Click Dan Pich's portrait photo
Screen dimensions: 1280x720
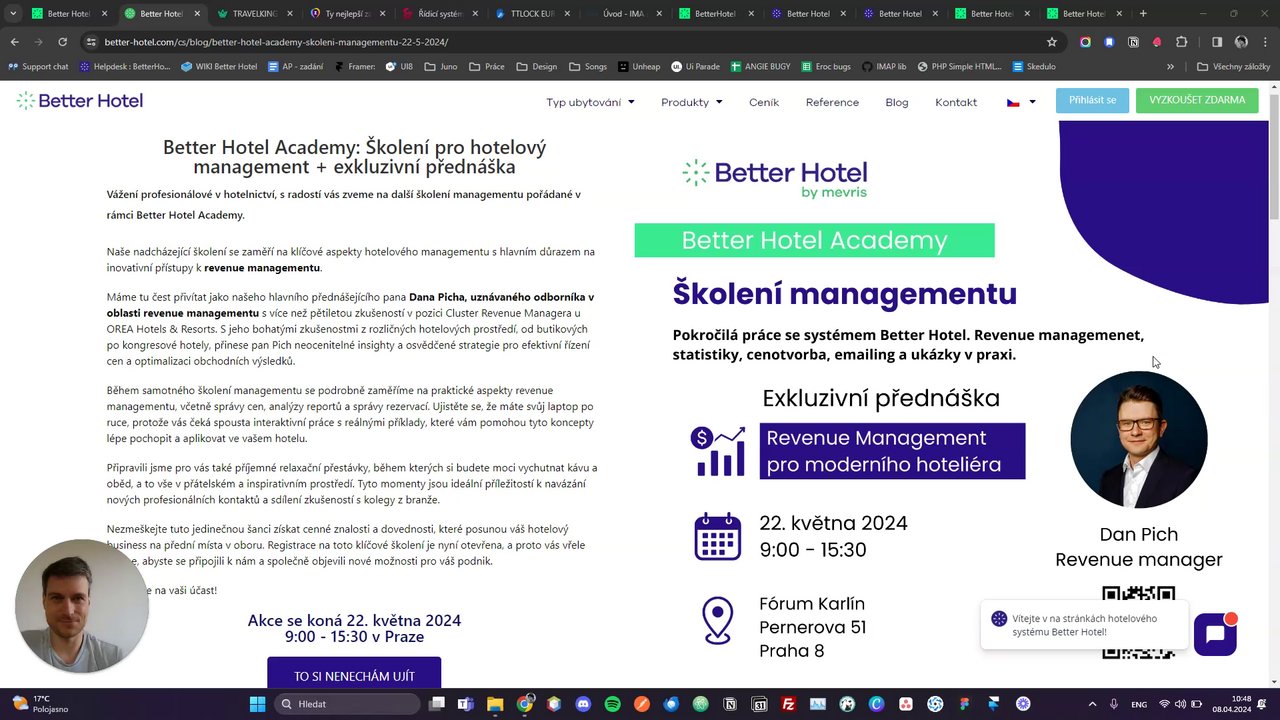[x=1138, y=440]
